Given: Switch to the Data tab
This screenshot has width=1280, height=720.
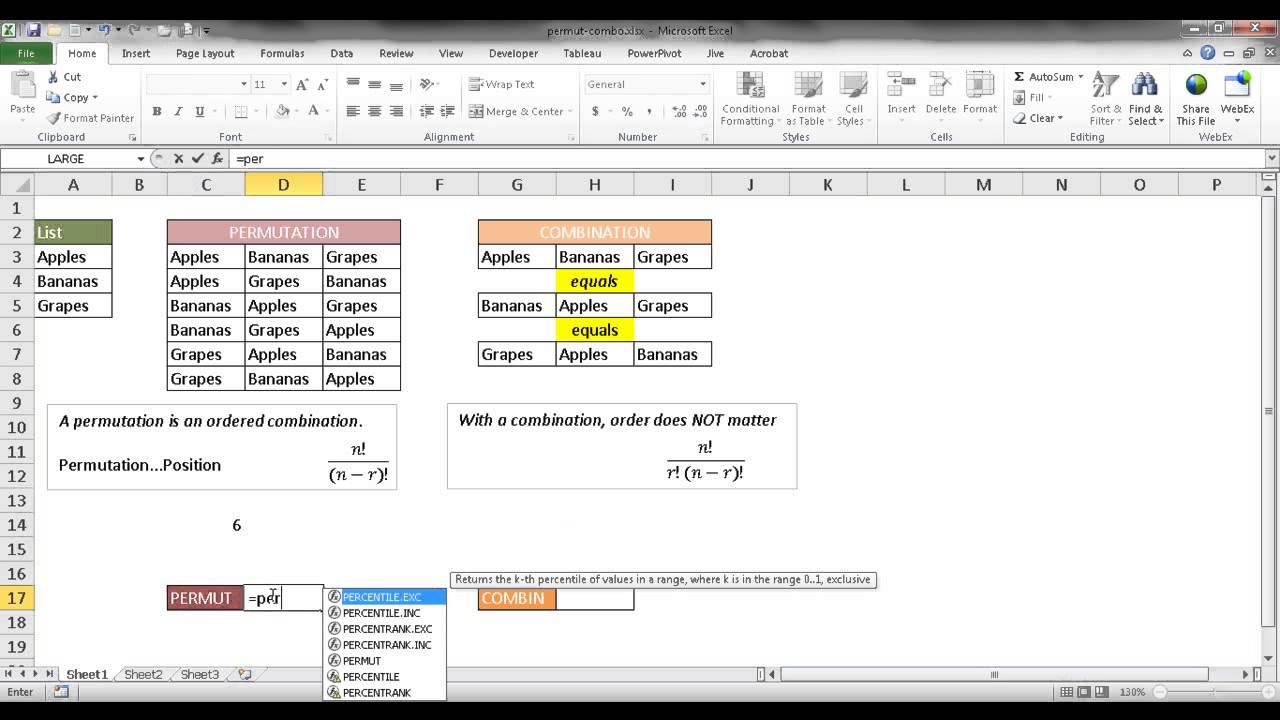Looking at the screenshot, I should pyautogui.click(x=342, y=54).
